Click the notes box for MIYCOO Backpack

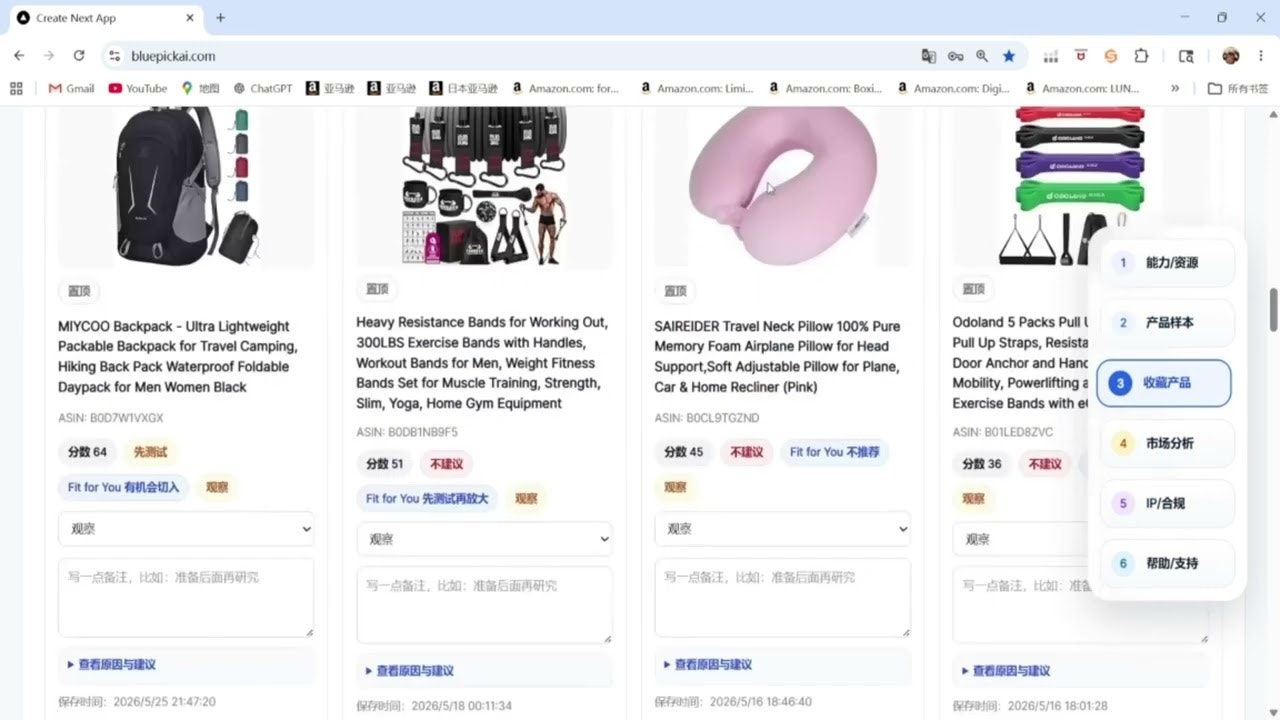tap(186, 597)
